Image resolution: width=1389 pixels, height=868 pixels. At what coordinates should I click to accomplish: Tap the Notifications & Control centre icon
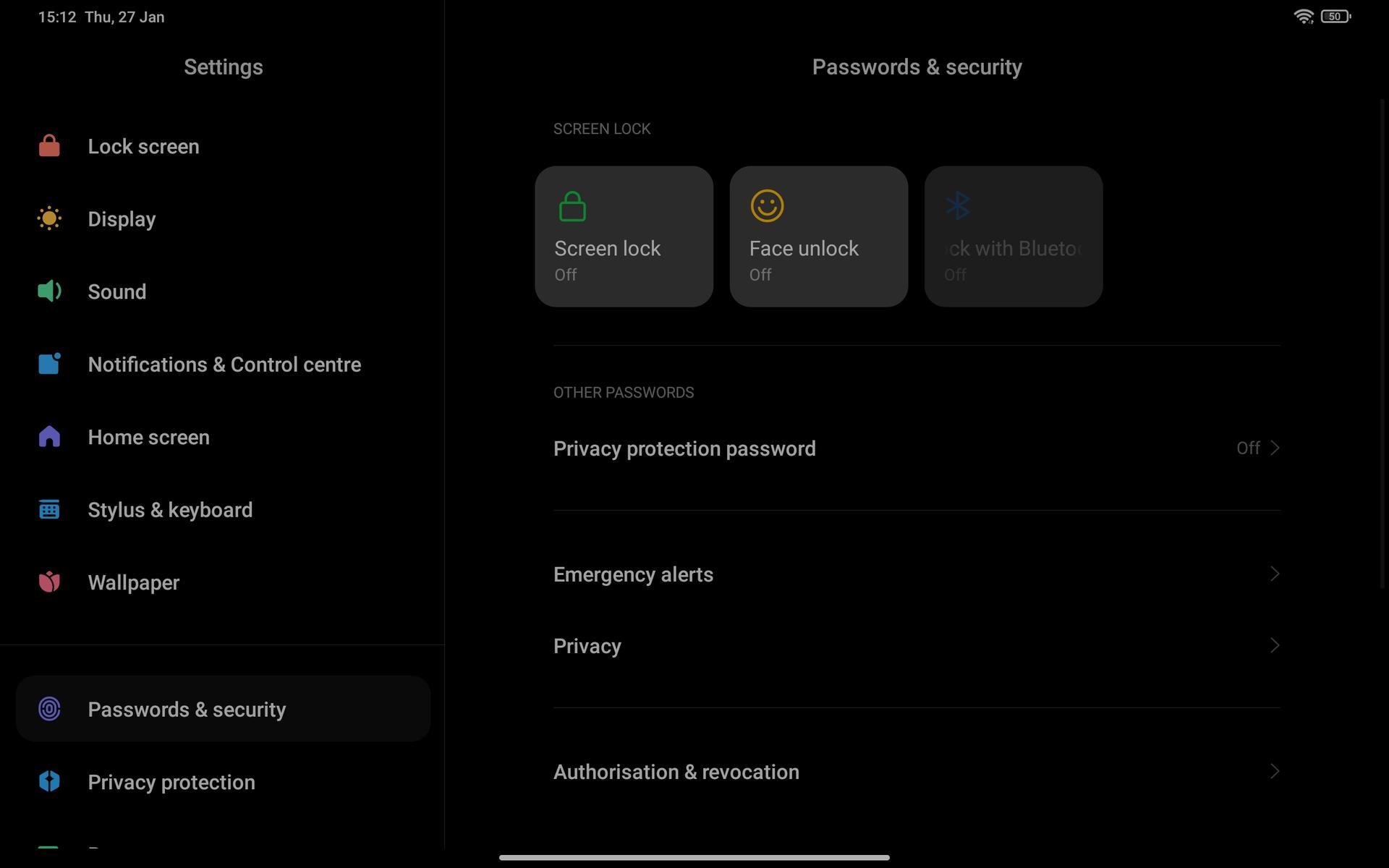(49, 364)
